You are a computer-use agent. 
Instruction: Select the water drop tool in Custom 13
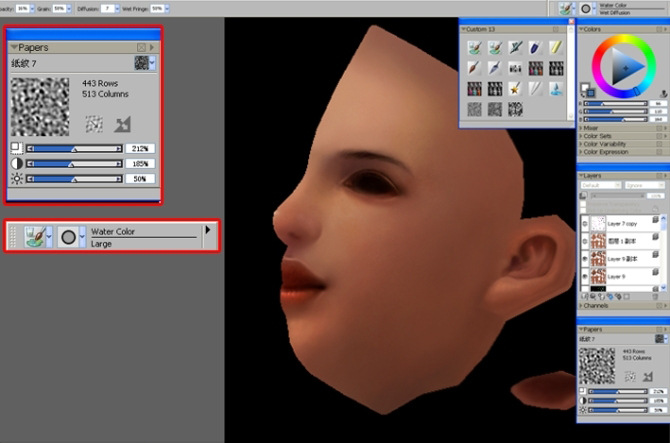pyautogui.click(x=555, y=89)
